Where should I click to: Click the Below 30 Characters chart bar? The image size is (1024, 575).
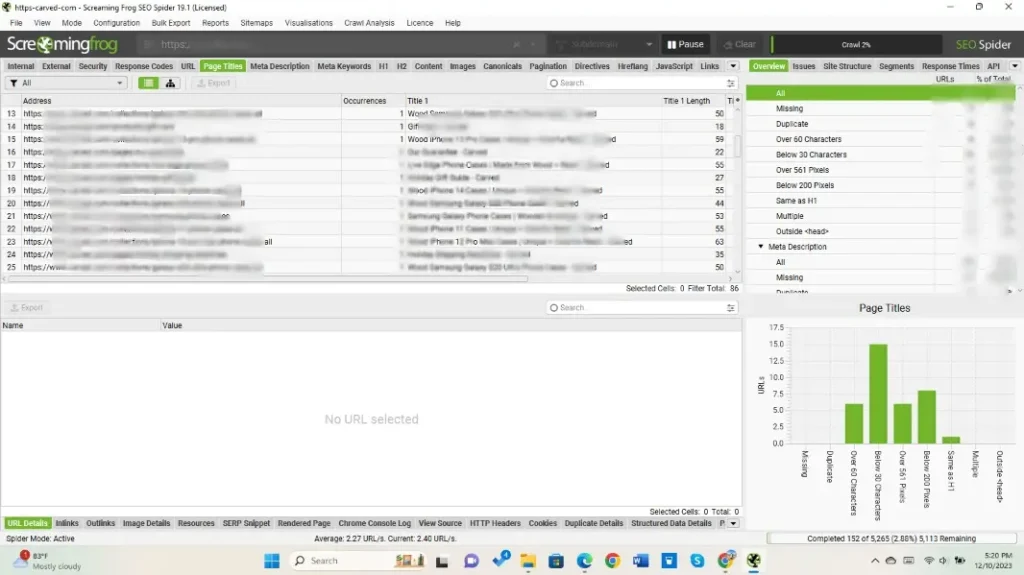pyautogui.click(x=878, y=394)
